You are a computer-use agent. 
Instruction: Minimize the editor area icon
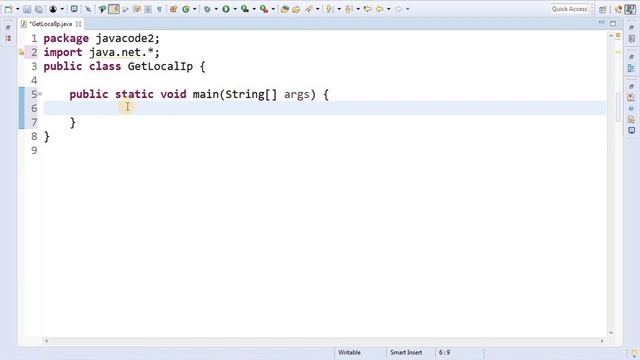tap(601, 23)
